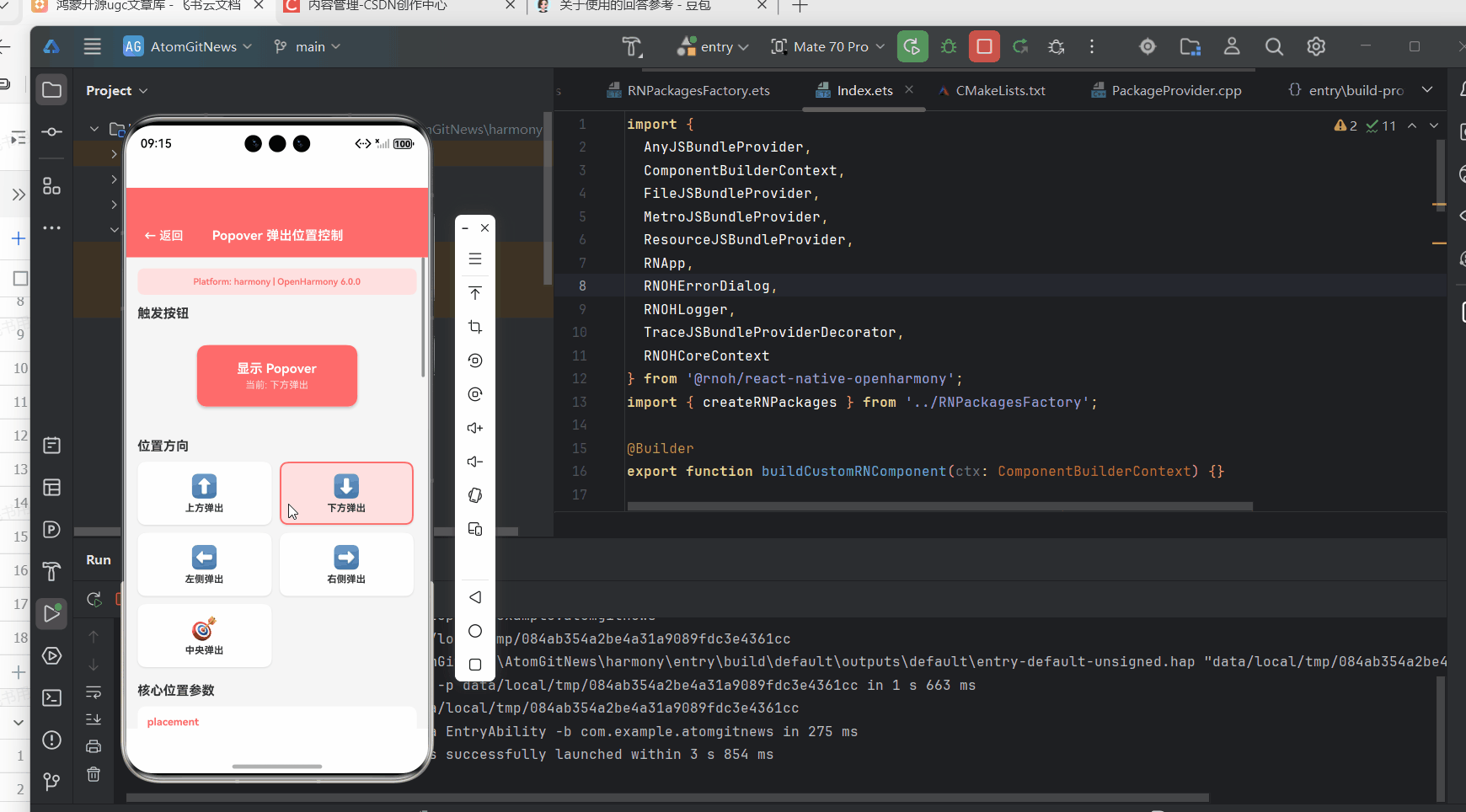The width and height of the screenshot is (1466, 812).
Task: Open a new browser tab
Action: 800,6
